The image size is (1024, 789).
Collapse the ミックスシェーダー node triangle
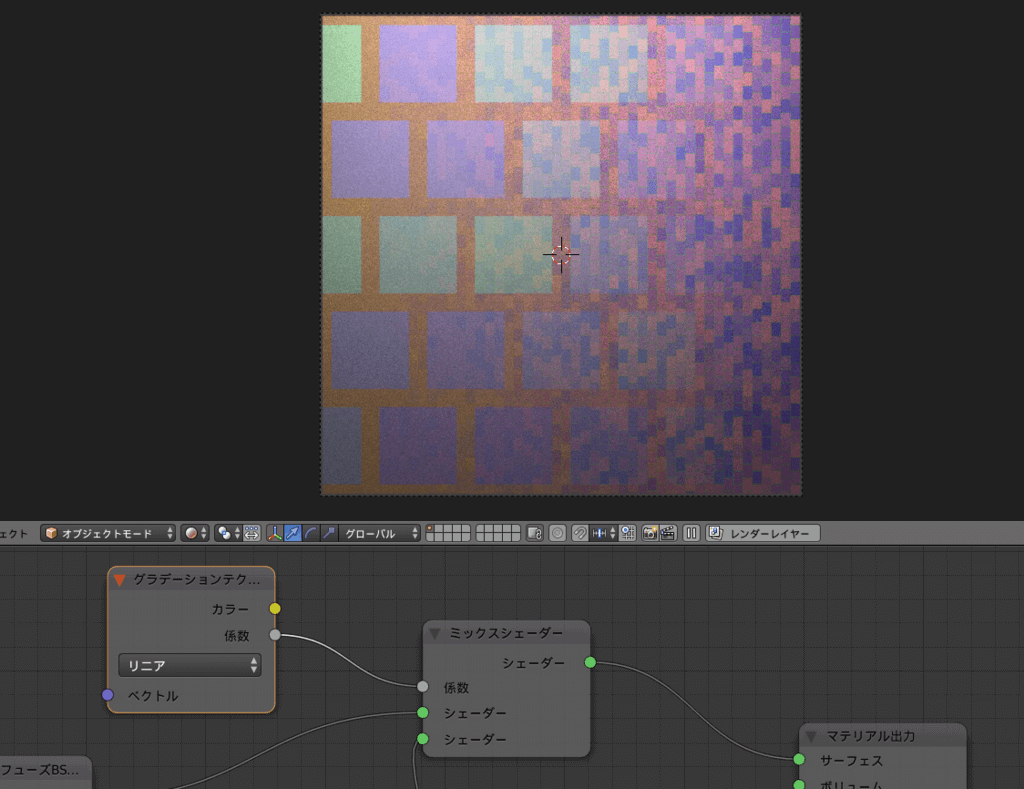[x=434, y=633]
